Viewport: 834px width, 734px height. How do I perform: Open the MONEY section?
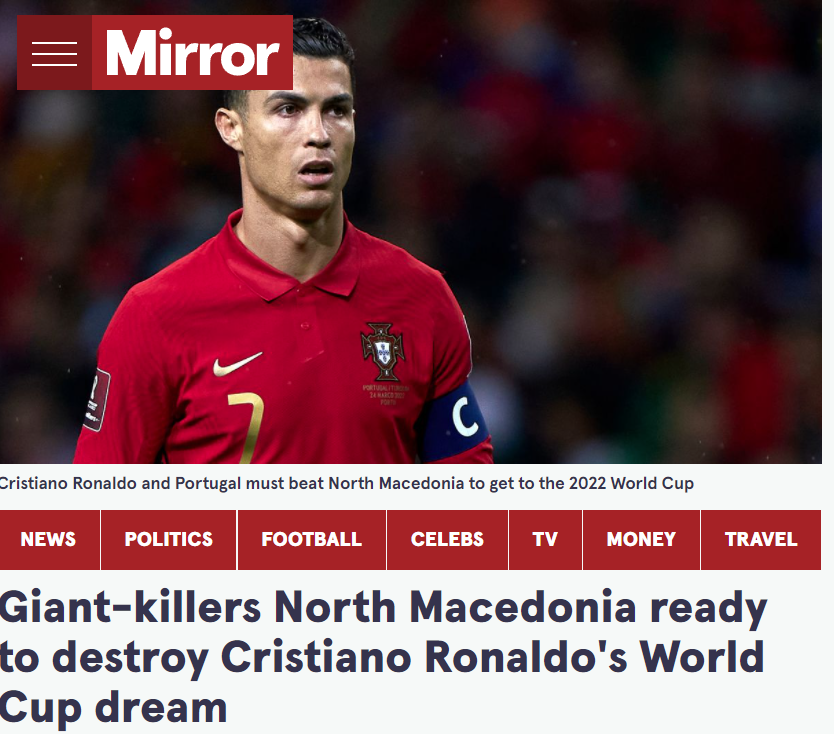click(x=641, y=539)
